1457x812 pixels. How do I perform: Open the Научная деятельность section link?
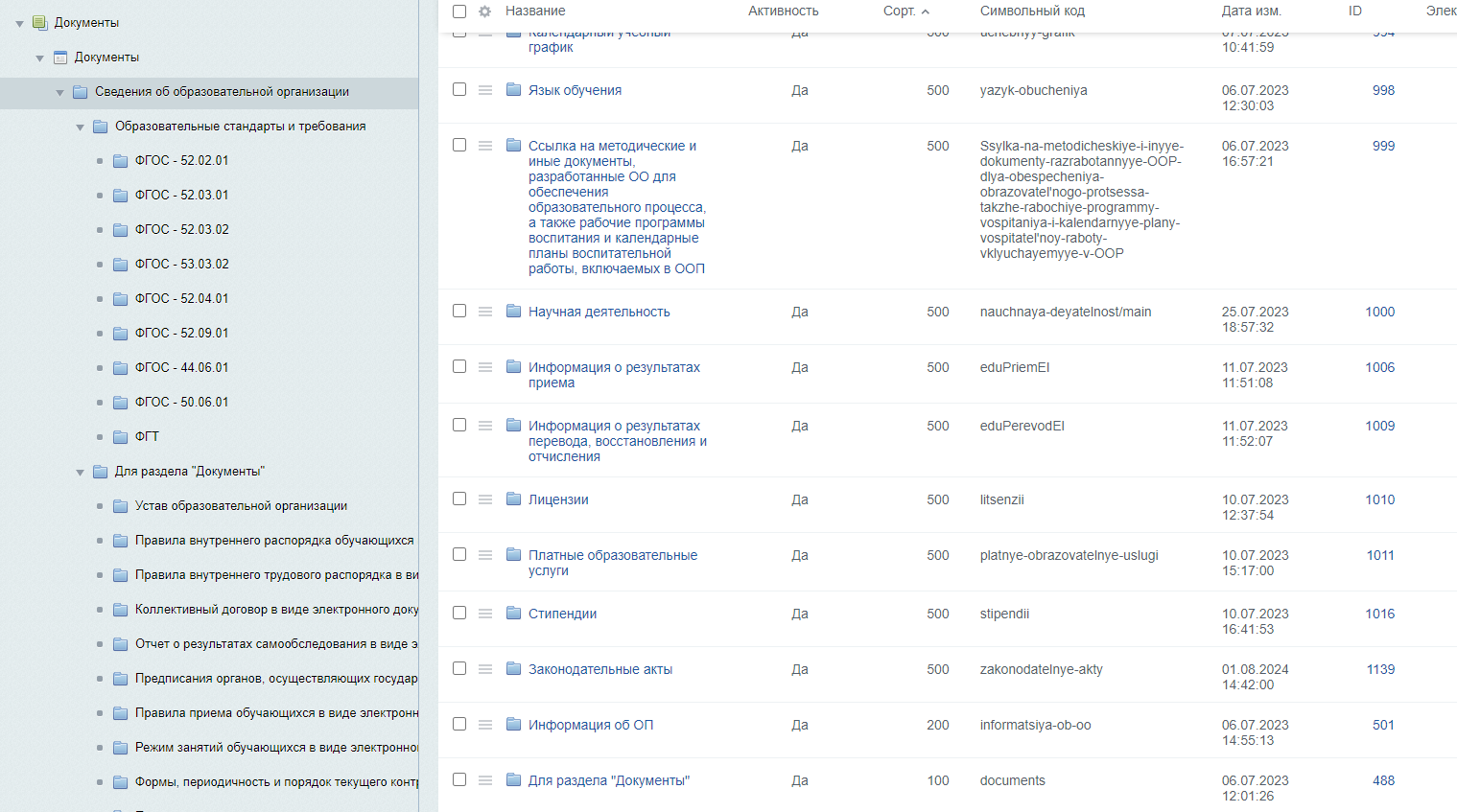click(x=599, y=312)
